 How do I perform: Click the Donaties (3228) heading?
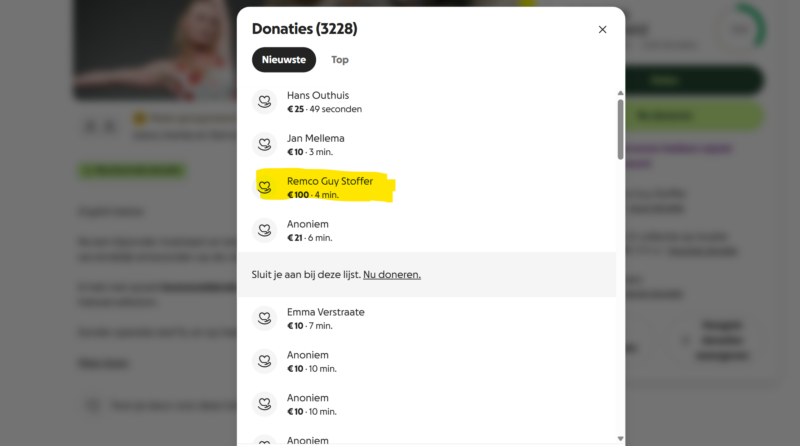tap(305, 29)
